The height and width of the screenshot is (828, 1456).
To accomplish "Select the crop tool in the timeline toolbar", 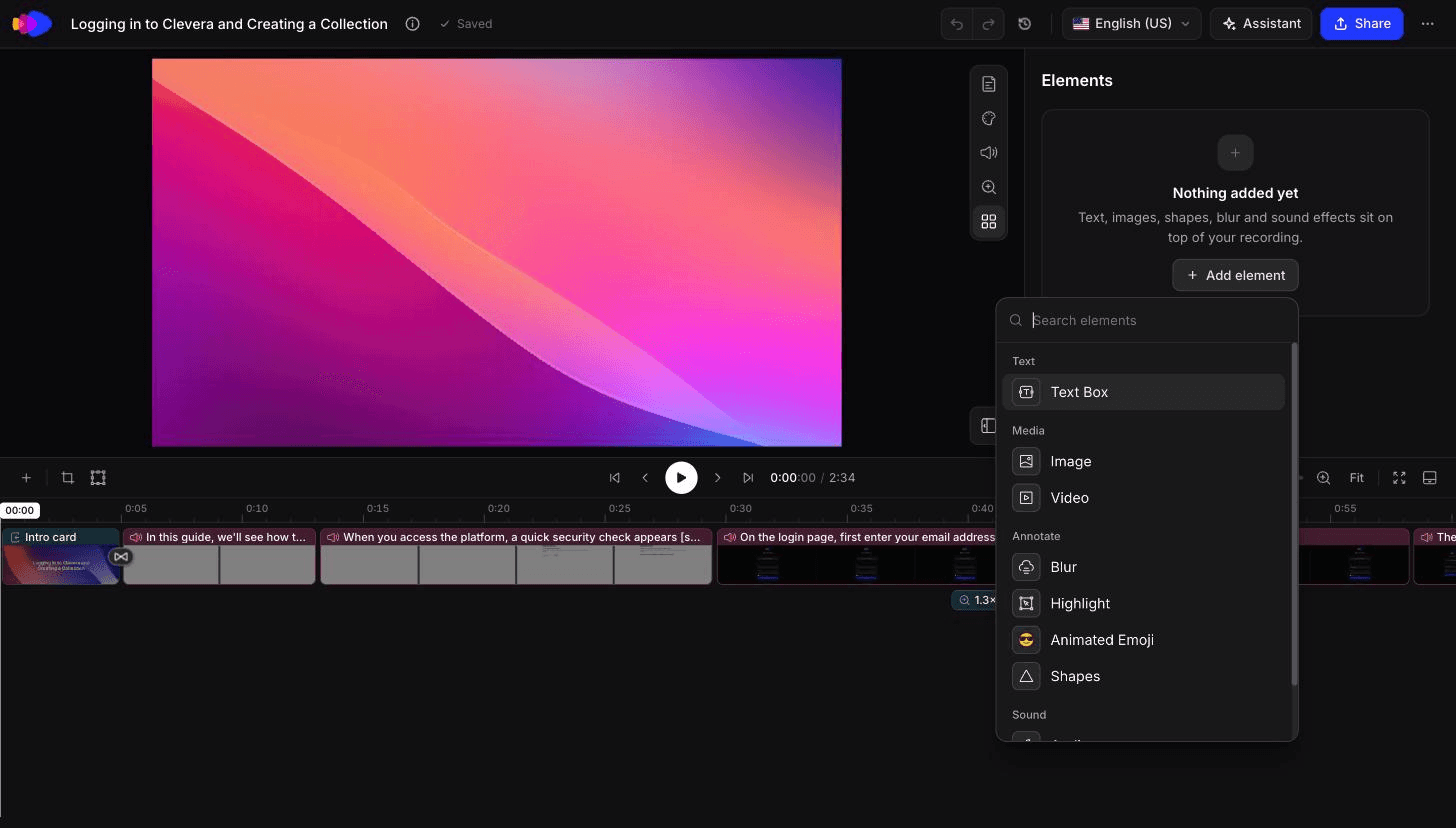I will click(68, 478).
